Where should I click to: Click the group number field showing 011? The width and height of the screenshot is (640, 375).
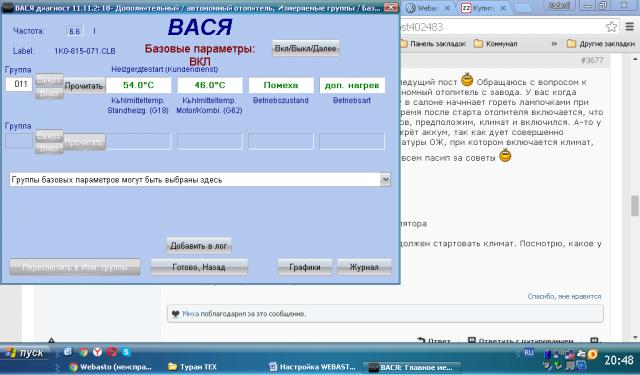19,84
